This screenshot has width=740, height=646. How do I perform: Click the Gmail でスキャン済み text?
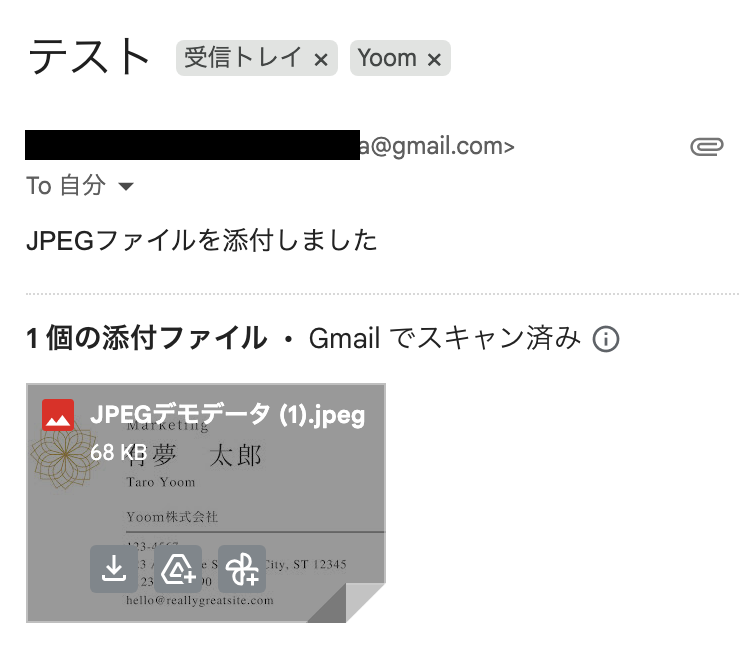[445, 338]
